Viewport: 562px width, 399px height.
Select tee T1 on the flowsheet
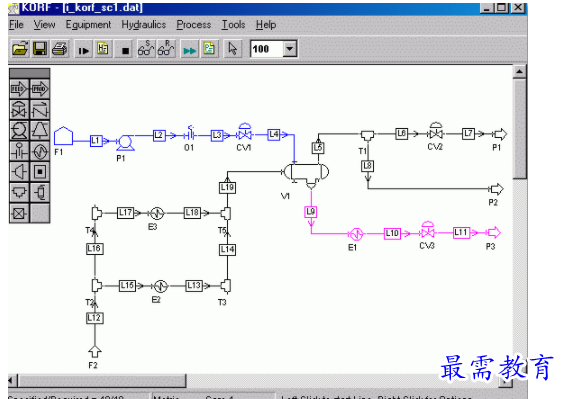click(x=367, y=135)
